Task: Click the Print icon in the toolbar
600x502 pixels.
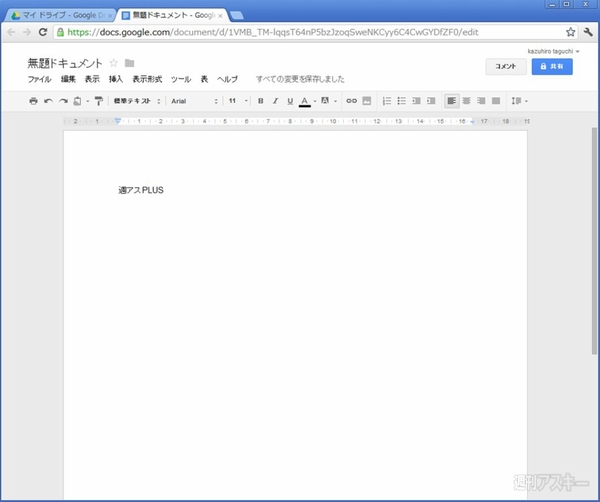Action: [x=33, y=101]
